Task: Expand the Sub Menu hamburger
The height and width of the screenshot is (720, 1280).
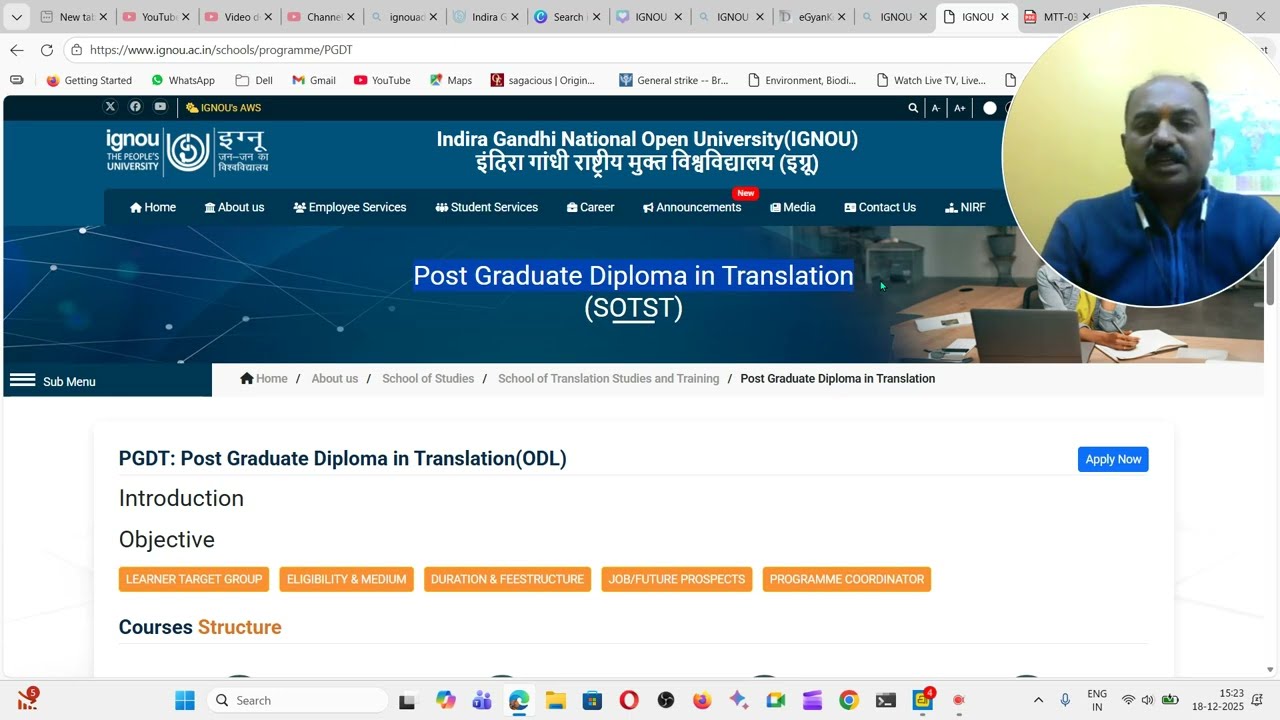Action: 22,381
